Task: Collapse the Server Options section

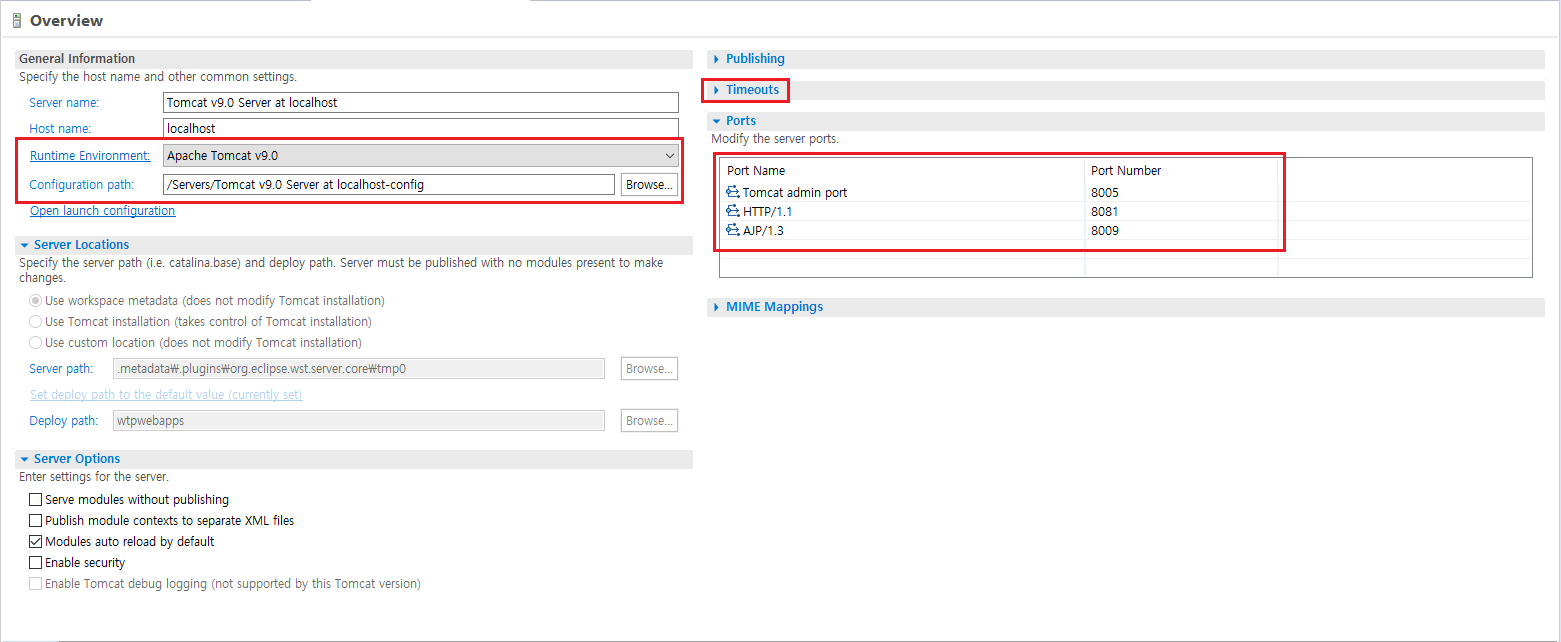Action: click(x=24, y=459)
